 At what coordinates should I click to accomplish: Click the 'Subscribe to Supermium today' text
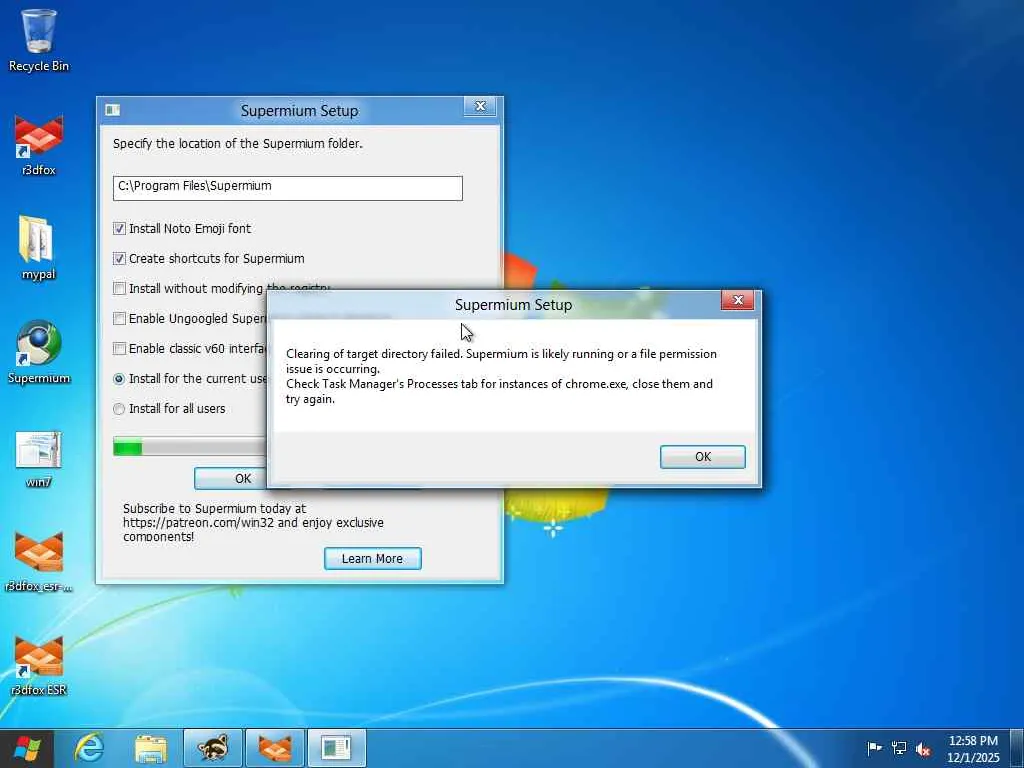coord(253,522)
